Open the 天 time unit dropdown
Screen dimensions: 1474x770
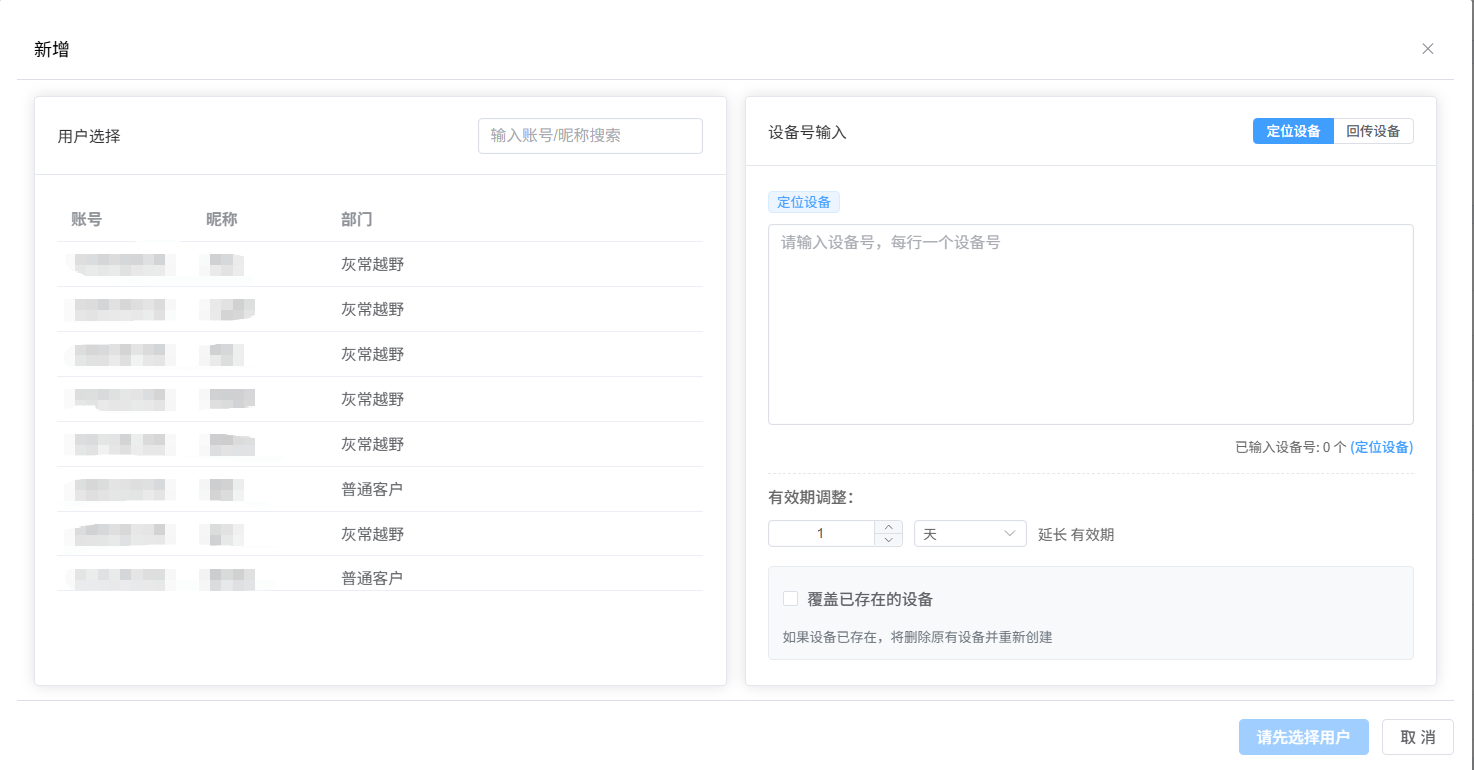(x=969, y=533)
